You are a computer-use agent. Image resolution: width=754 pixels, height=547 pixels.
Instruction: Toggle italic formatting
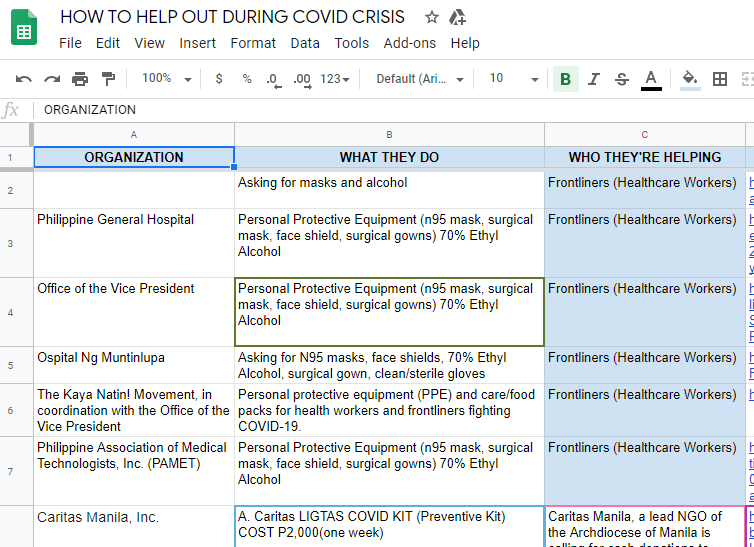594,79
